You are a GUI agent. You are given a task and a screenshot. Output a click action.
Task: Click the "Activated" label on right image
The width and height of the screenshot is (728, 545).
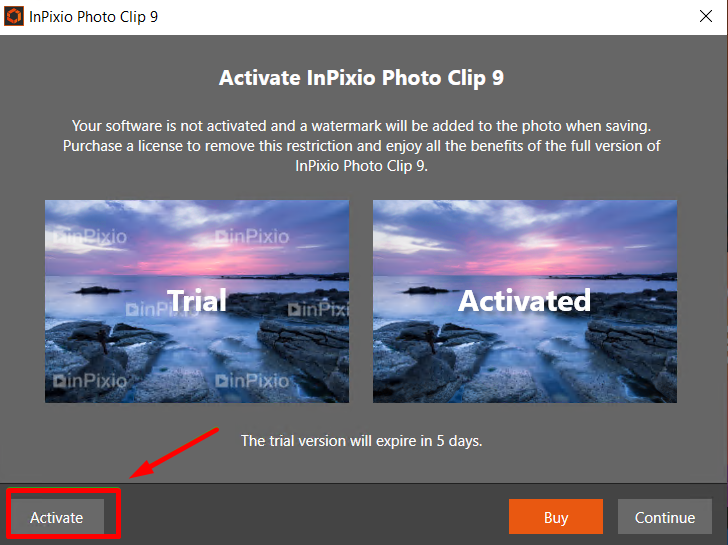coord(525,300)
